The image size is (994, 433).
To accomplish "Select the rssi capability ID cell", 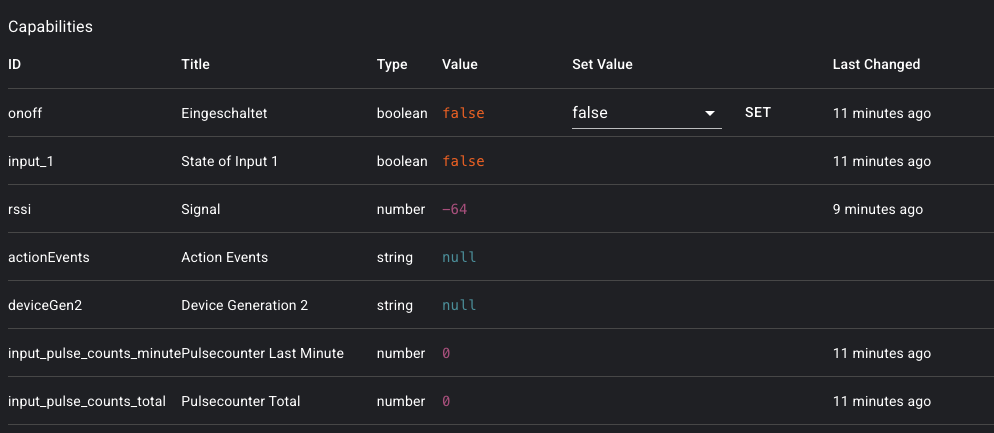I will click(19, 209).
